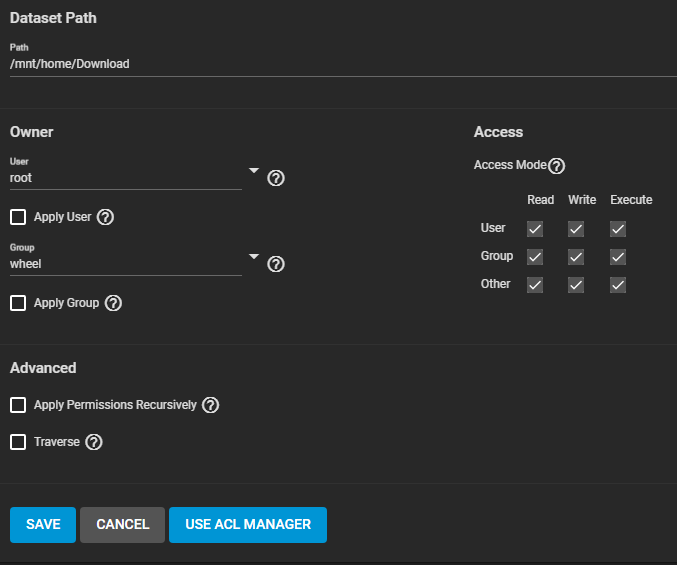Open the ACL Manager

248,524
